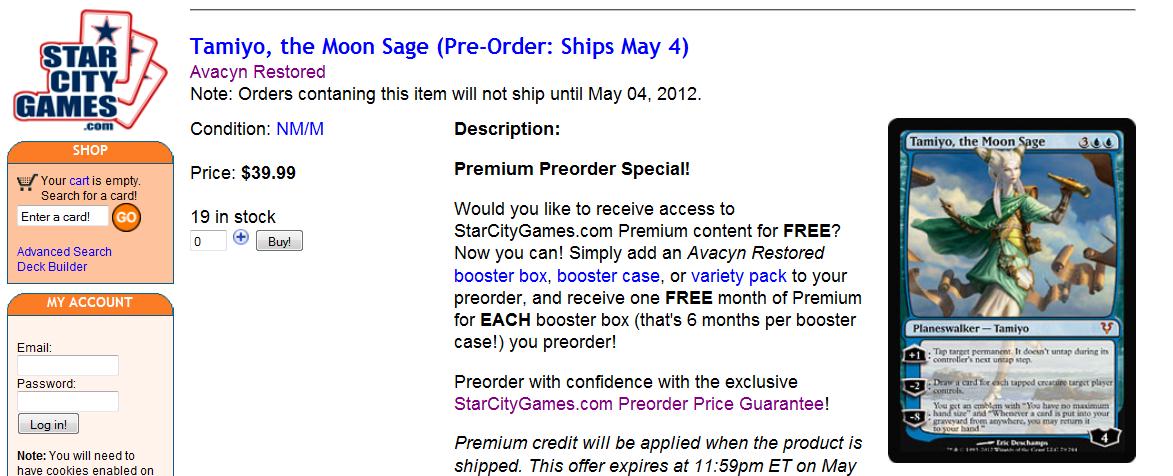Click the Enter a card search box
The height and width of the screenshot is (476, 1173).
62,217
